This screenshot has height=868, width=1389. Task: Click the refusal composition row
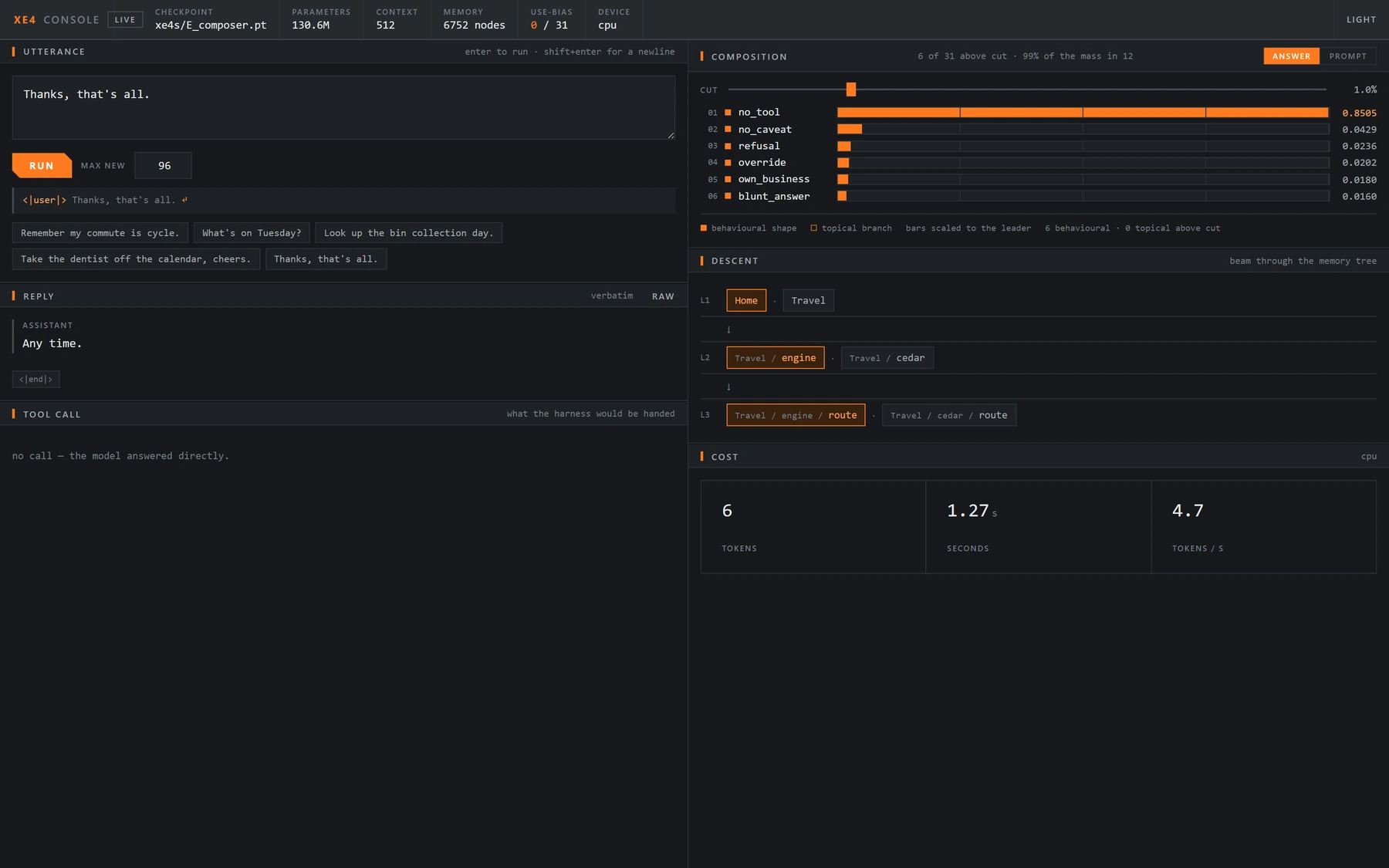[x=1039, y=146]
